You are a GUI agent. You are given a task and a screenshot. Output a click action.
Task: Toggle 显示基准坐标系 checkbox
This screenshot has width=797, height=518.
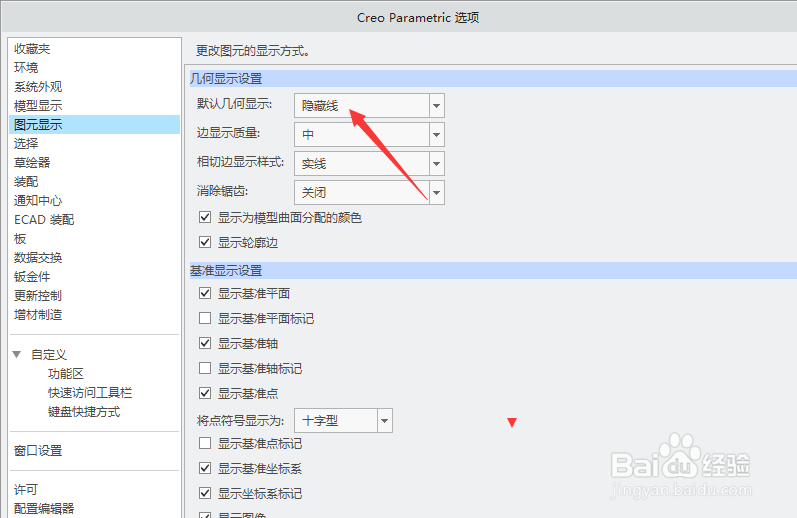click(205, 469)
